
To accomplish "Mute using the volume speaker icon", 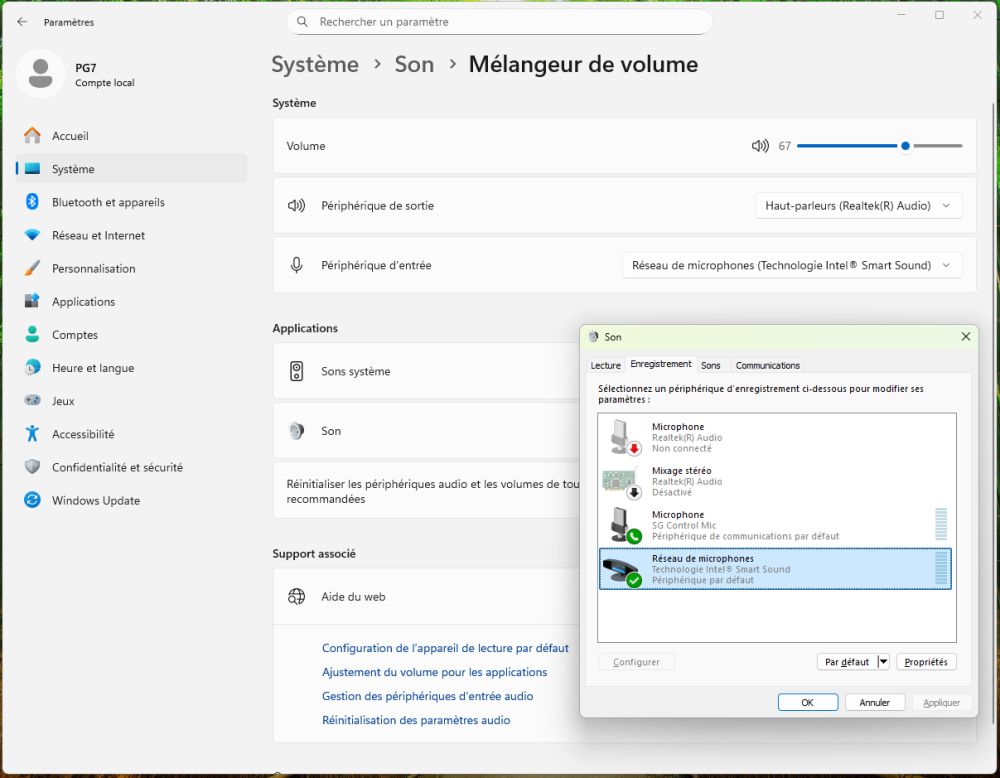I will [x=760, y=146].
